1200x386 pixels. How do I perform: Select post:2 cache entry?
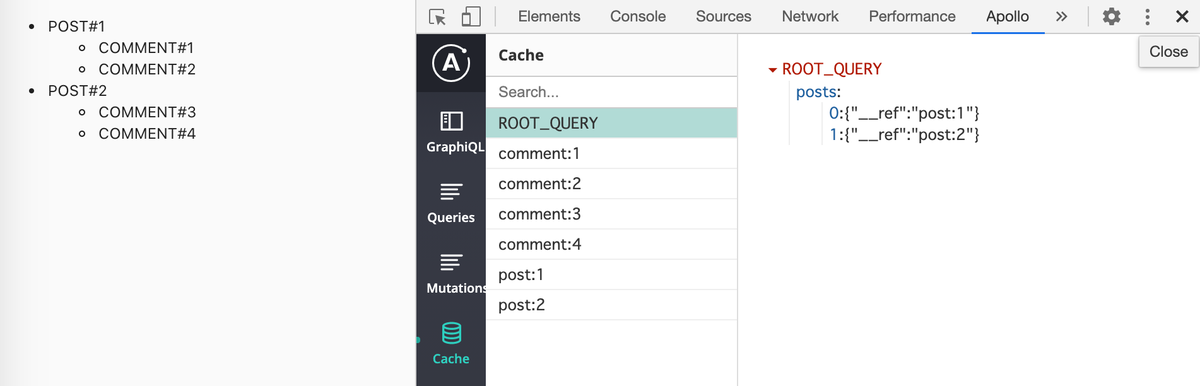(611, 304)
